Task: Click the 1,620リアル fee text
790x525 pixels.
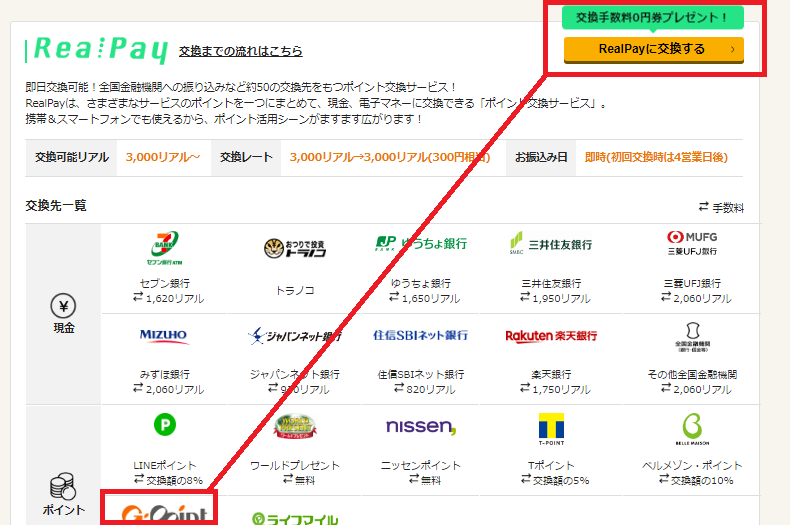Action: (x=175, y=298)
